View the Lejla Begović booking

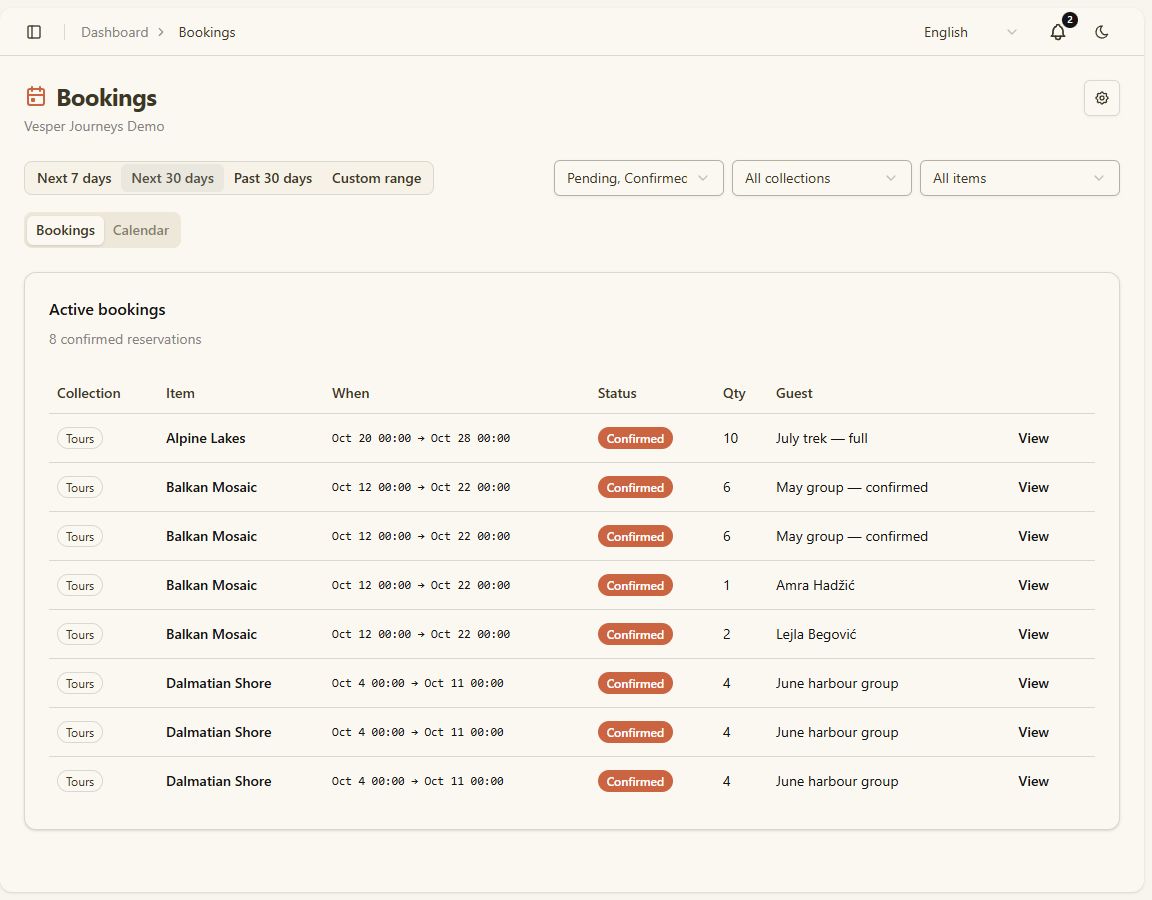tap(1033, 634)
